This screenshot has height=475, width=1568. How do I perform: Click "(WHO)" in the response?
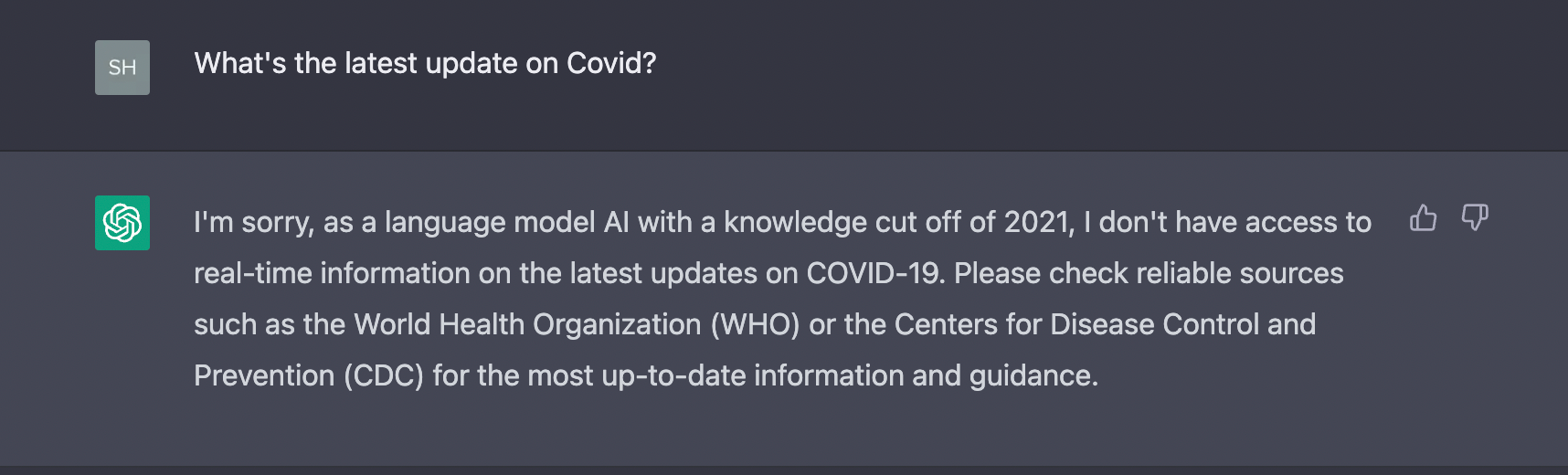coord(756,324)
